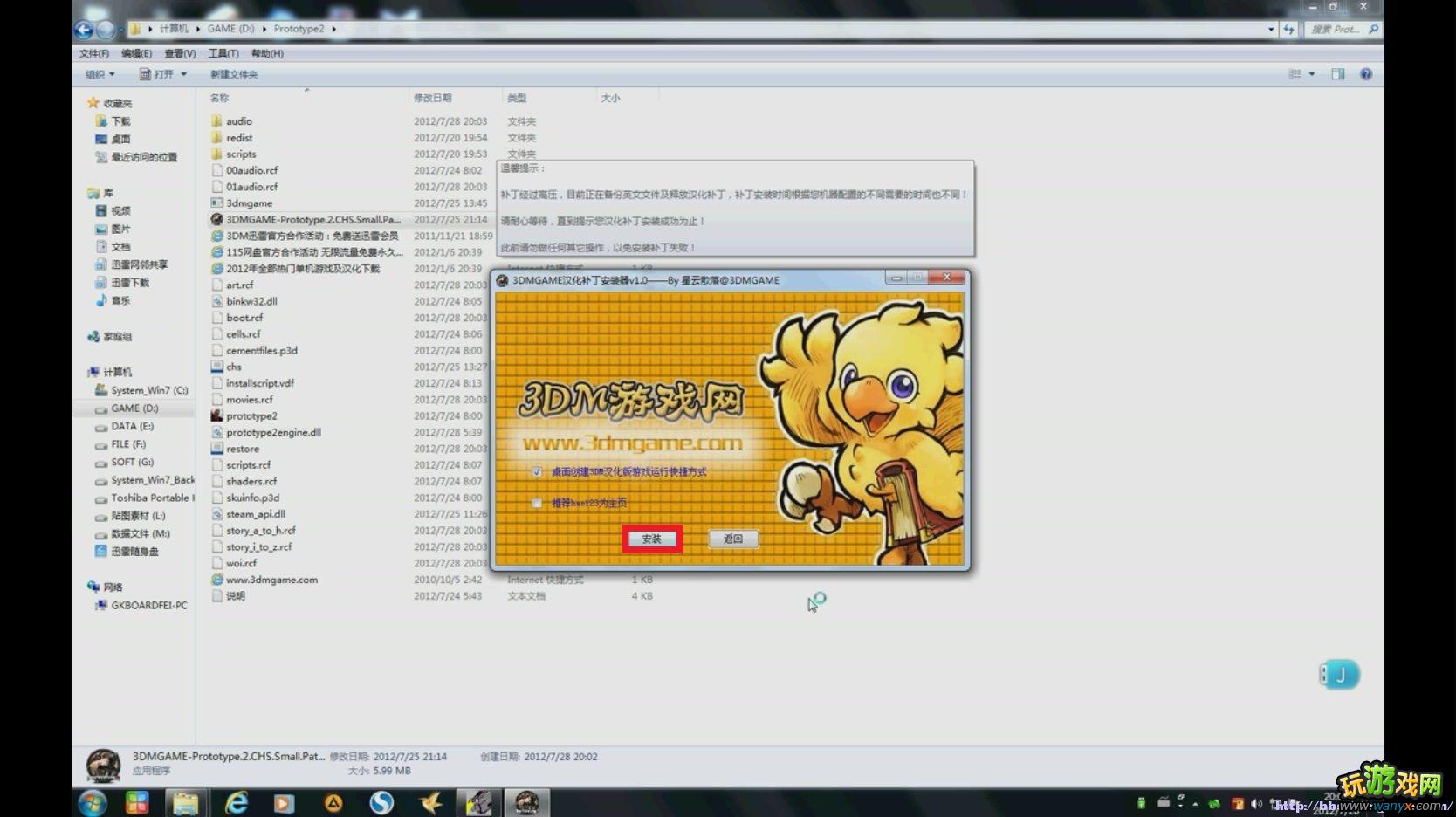Select GKBOARDFEI-PC under network
1456x817 pixels.
click(x=148, y=605)
